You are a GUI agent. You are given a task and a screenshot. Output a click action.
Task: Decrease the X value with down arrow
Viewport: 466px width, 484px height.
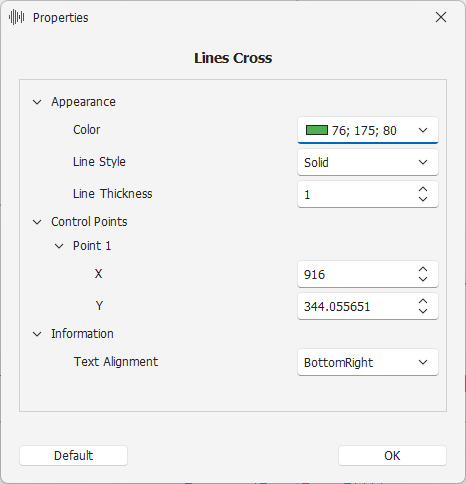(x=423, y=279)
